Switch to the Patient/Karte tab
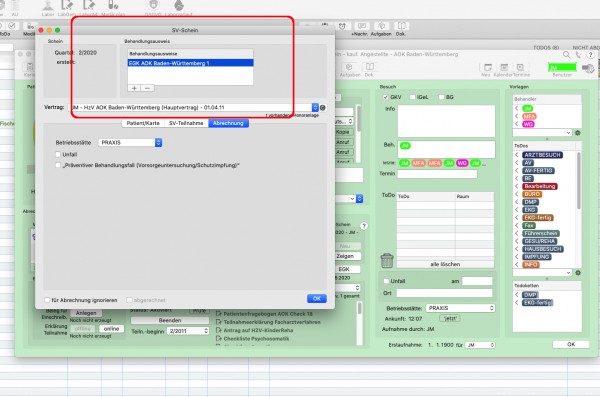Screen dimensions: 600x397 click(x=143, y=123)
